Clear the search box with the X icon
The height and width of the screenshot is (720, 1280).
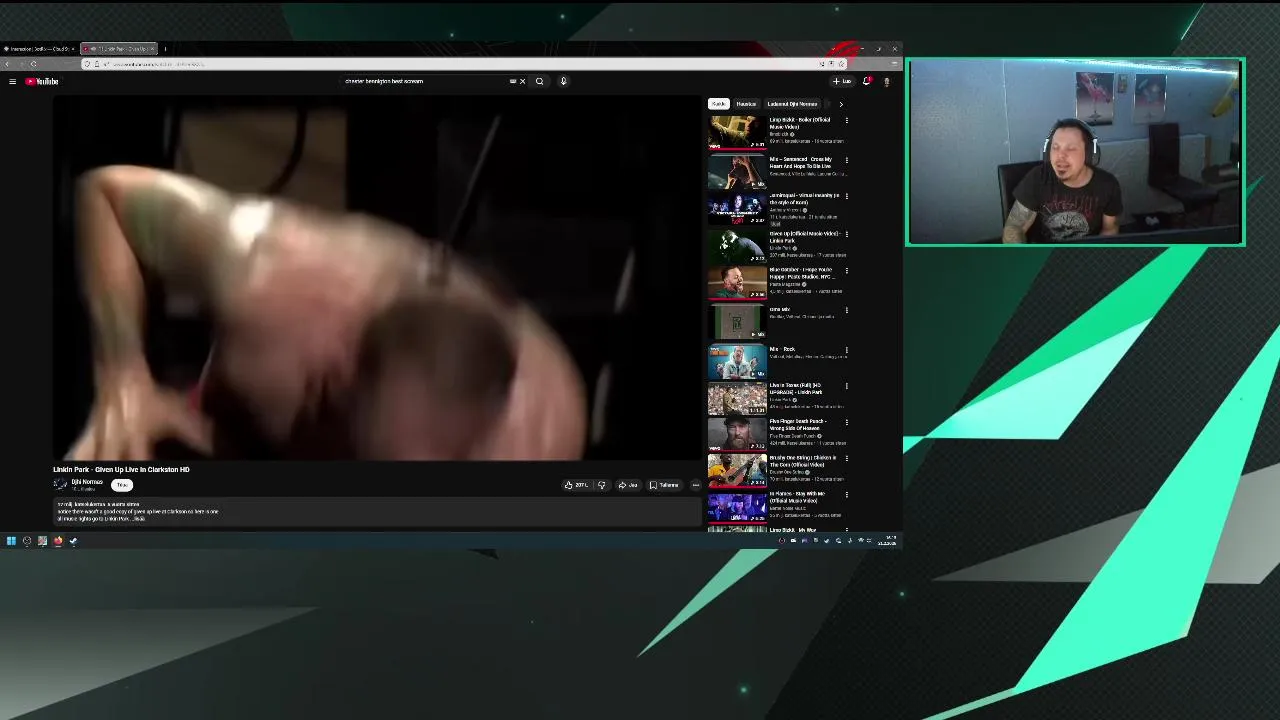pos(522,81)
